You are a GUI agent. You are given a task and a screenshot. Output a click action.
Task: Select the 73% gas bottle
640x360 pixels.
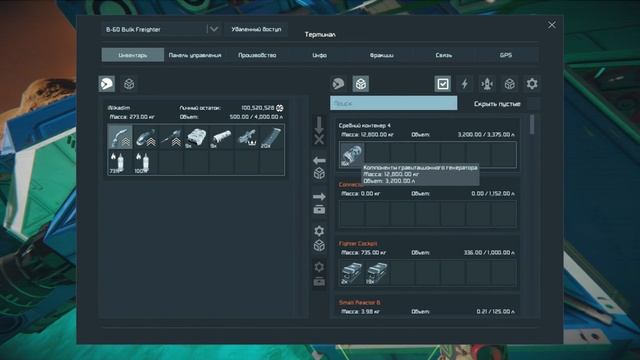pyautogui.click(x=120, y=162)
